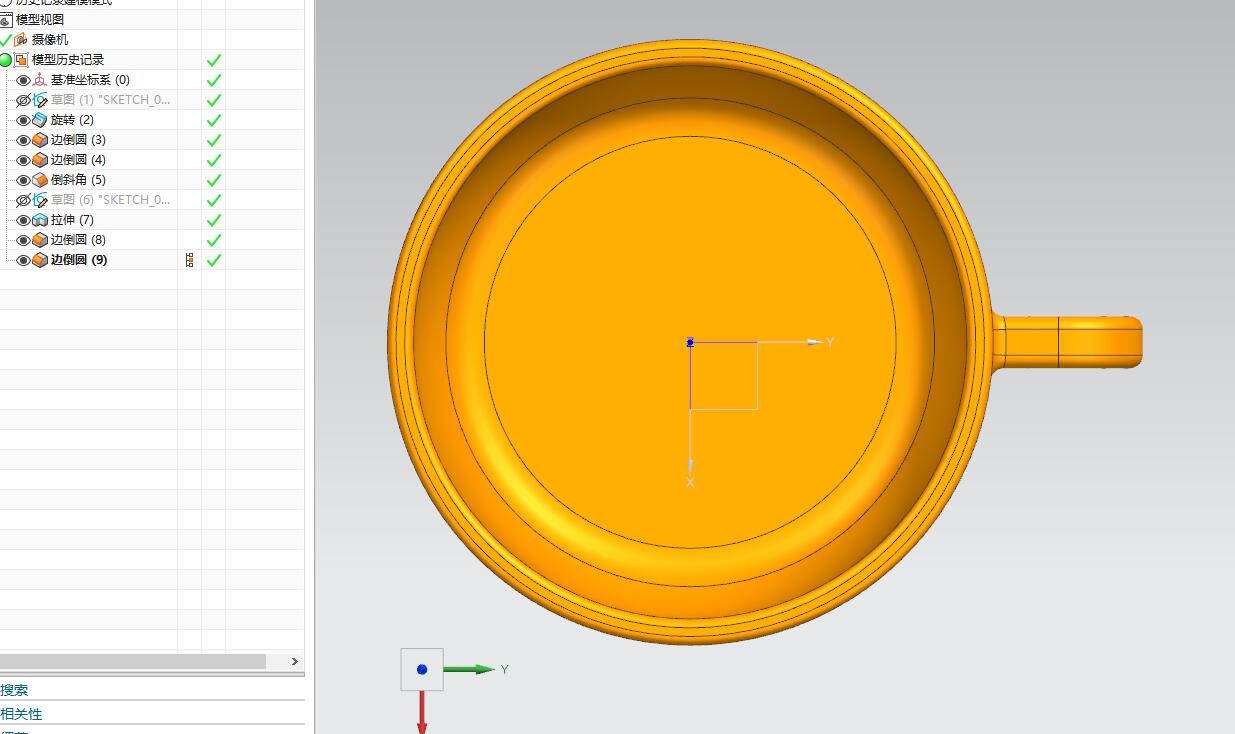The height and width of the screenshot is (734, 1235).
Task: Select the 摄像机 tree node
Action: click(x=50, y=40)
